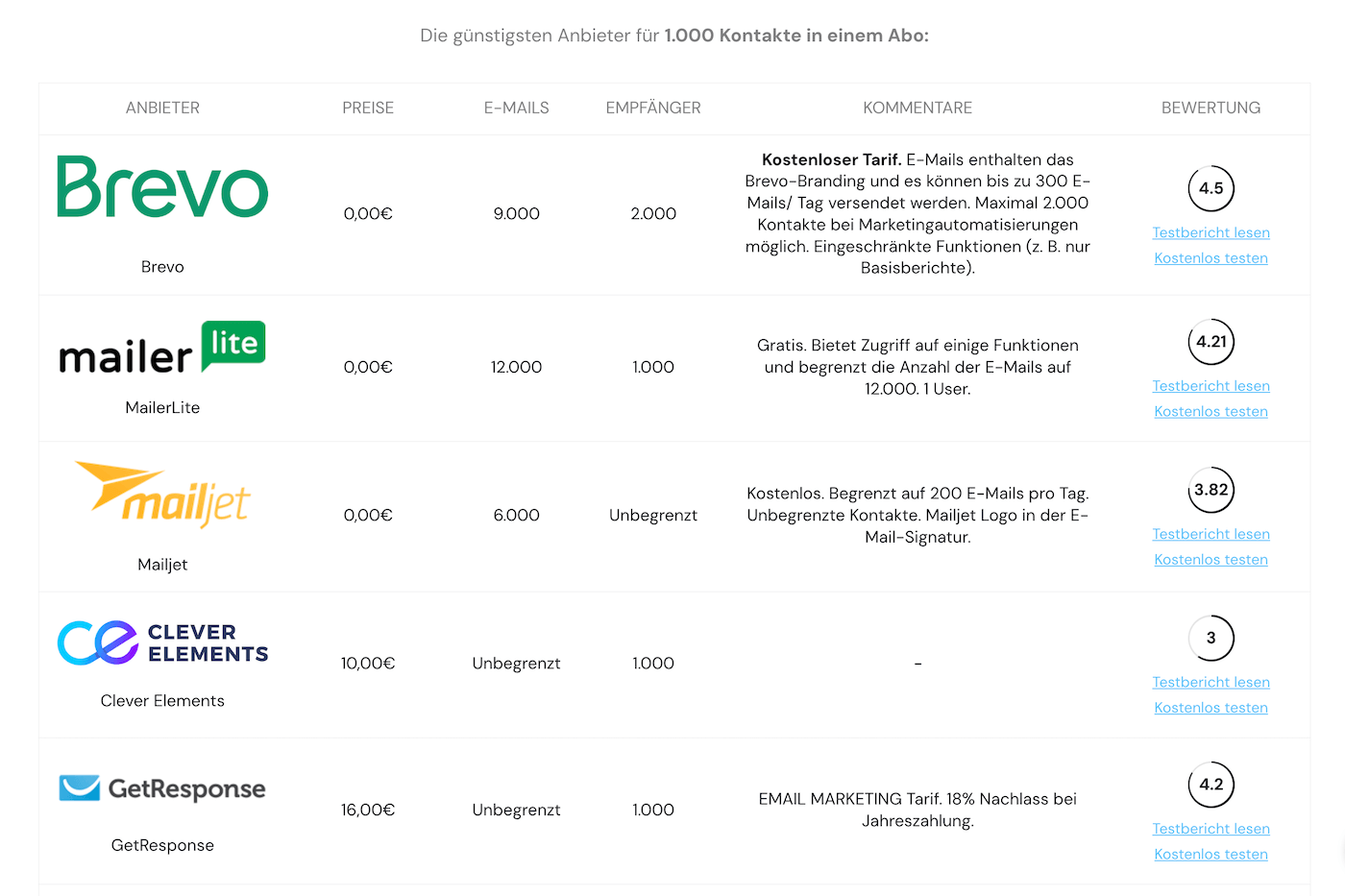Click the Mailjet paper plane logo

coord(162,495)
